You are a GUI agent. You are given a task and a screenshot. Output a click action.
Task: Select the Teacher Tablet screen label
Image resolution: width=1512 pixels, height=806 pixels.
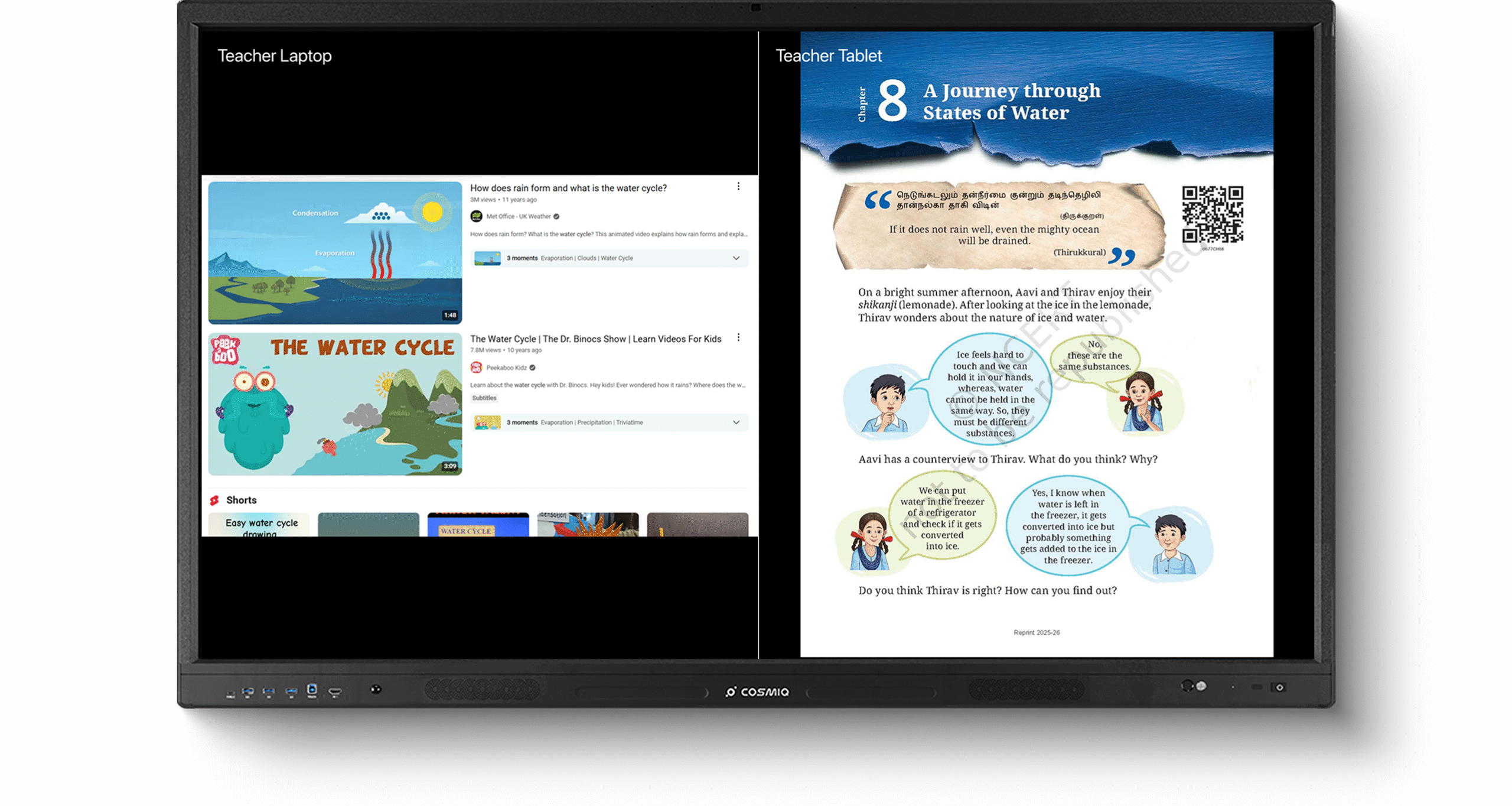click(828, 56)
